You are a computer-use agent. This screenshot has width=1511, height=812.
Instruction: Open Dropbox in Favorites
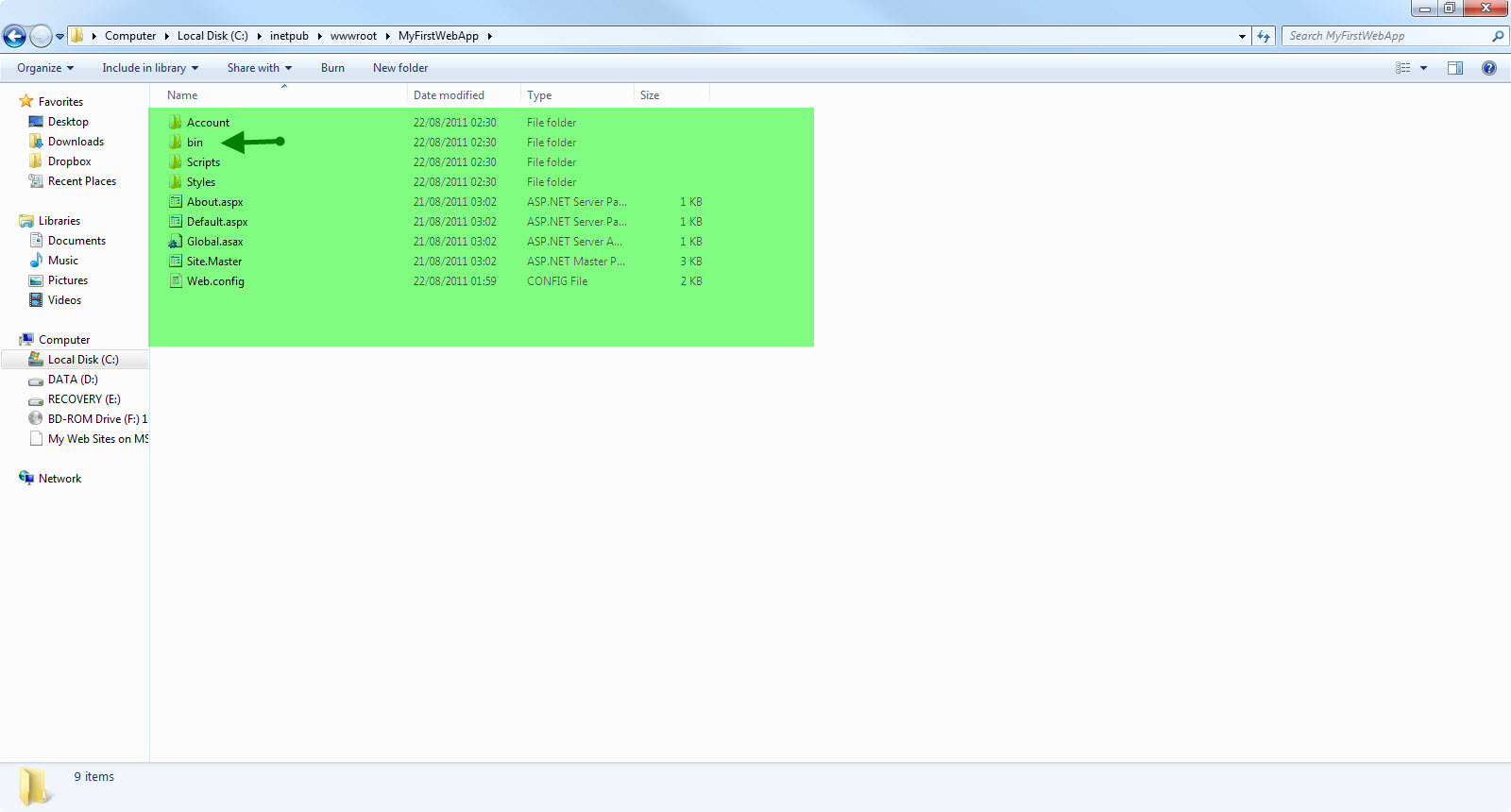click(69, 161)
